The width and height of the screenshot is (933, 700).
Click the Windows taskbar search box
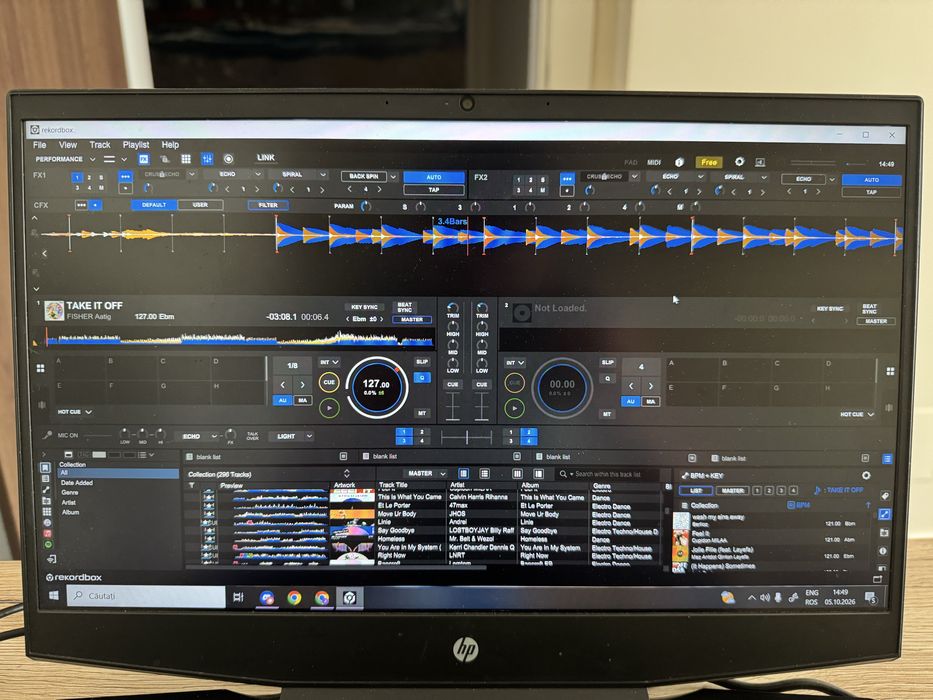(146, 596)
